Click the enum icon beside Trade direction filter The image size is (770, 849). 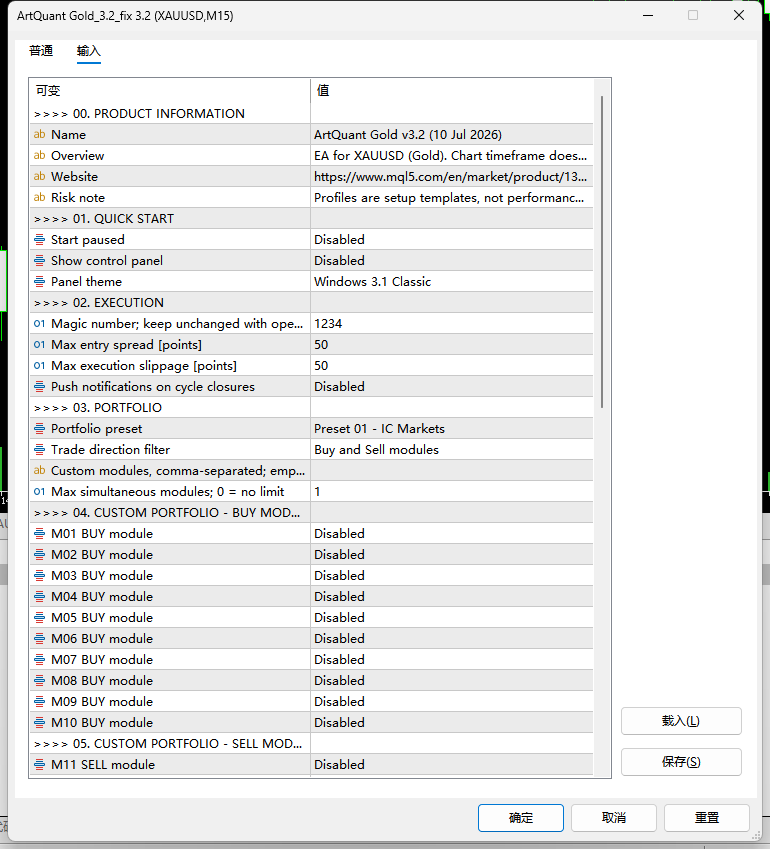coord(40,449)
